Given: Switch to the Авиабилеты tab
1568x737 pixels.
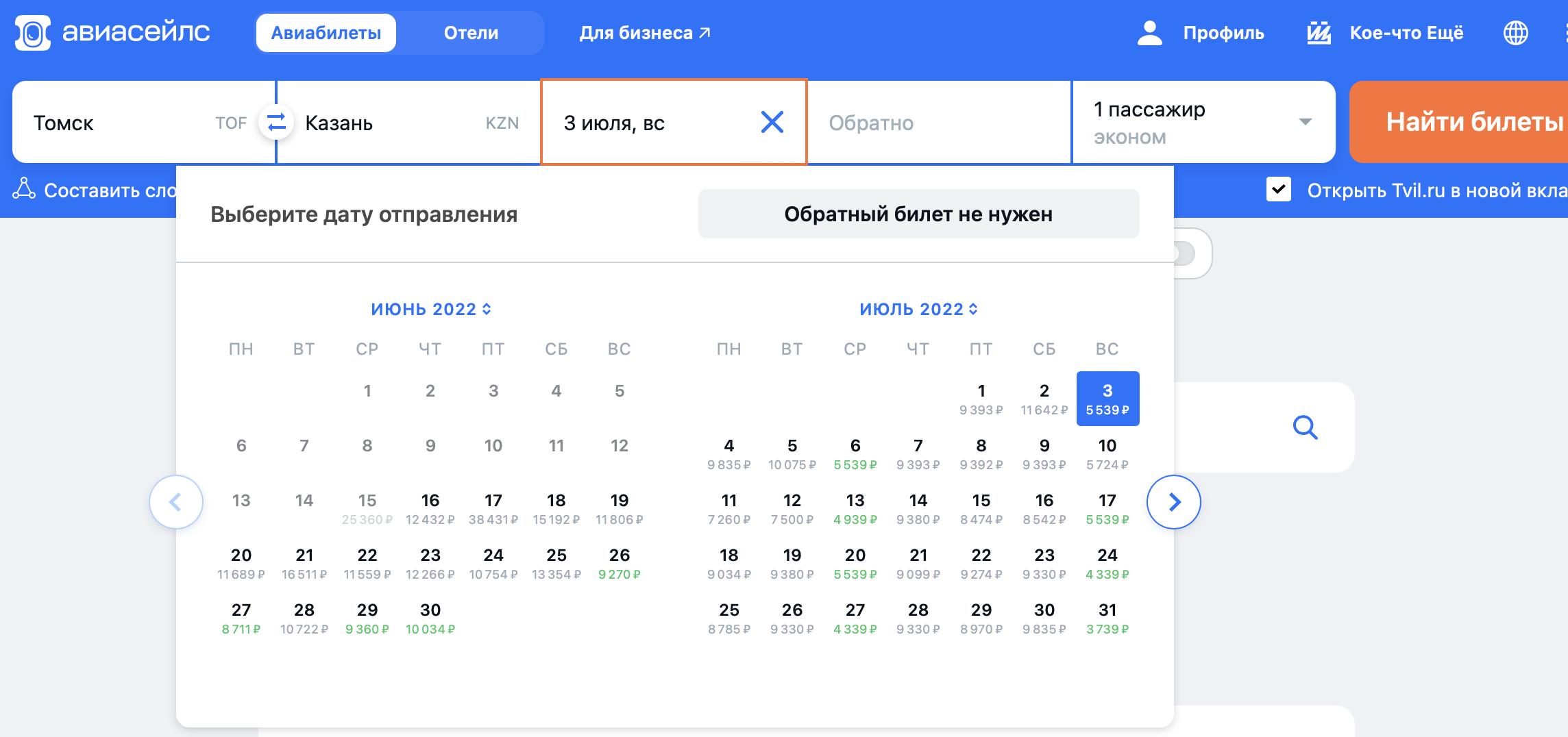Looking at the screenshot, I should (x=326, y=33).
